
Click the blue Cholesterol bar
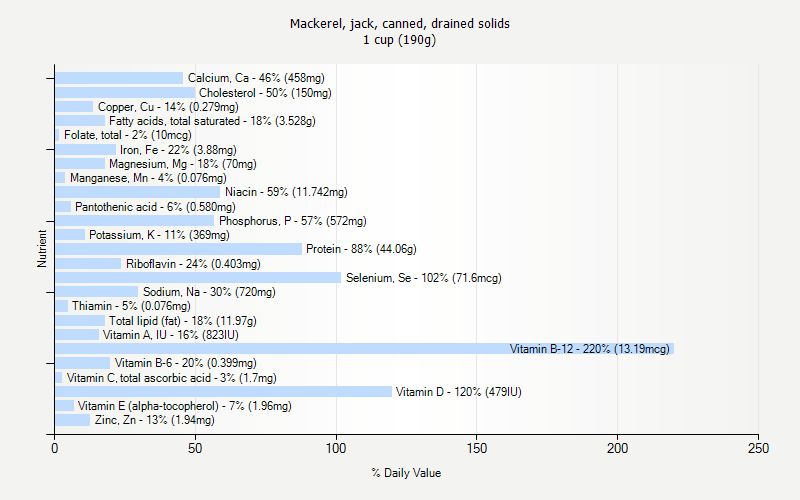(x=125, y=92)
